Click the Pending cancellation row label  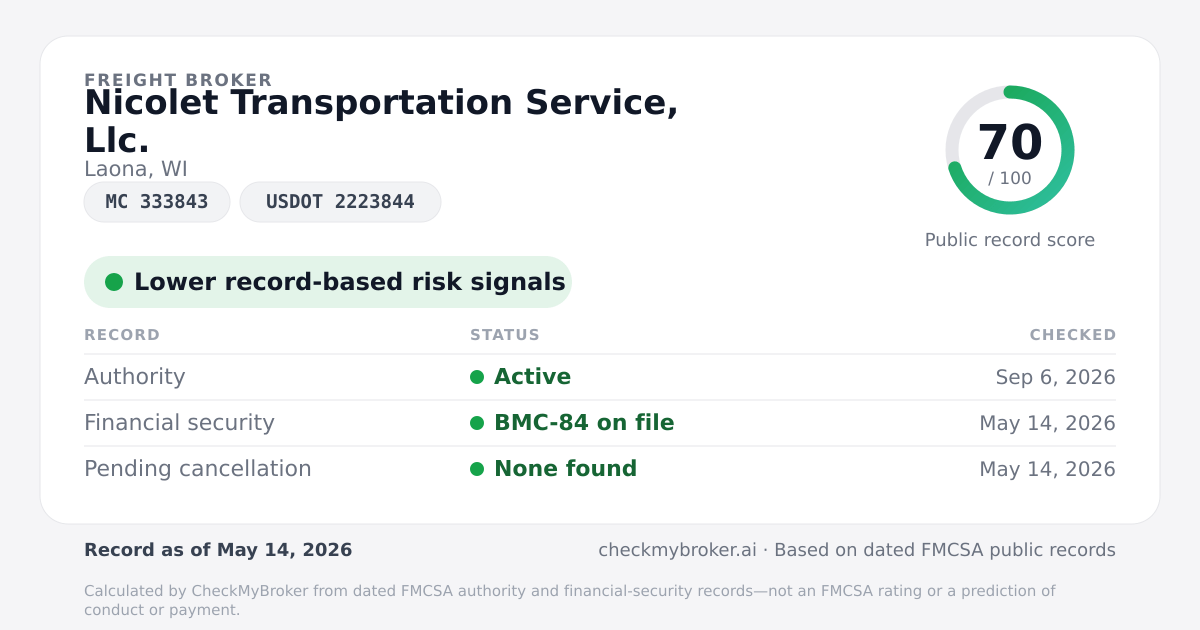tap(198, 469)
